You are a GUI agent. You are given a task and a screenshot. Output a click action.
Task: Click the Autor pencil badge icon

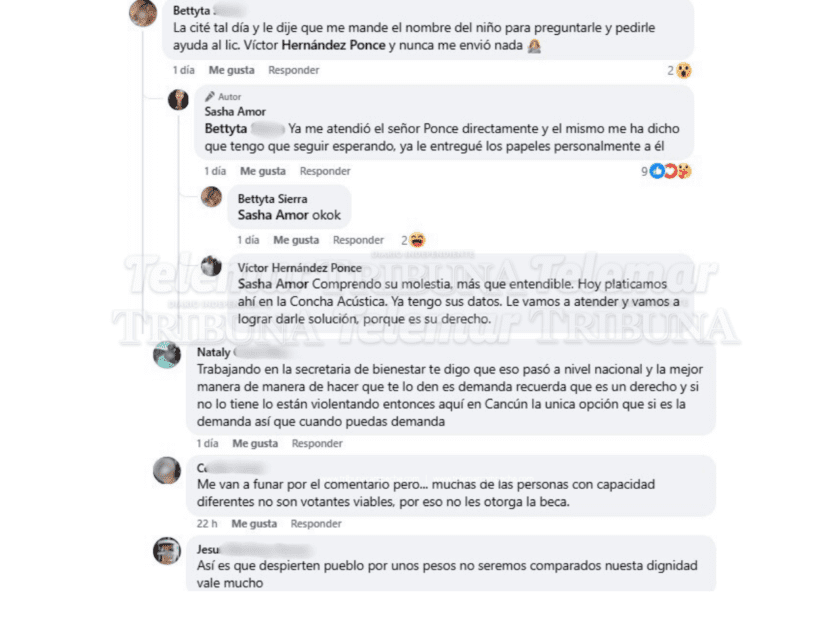pos(210,97)
